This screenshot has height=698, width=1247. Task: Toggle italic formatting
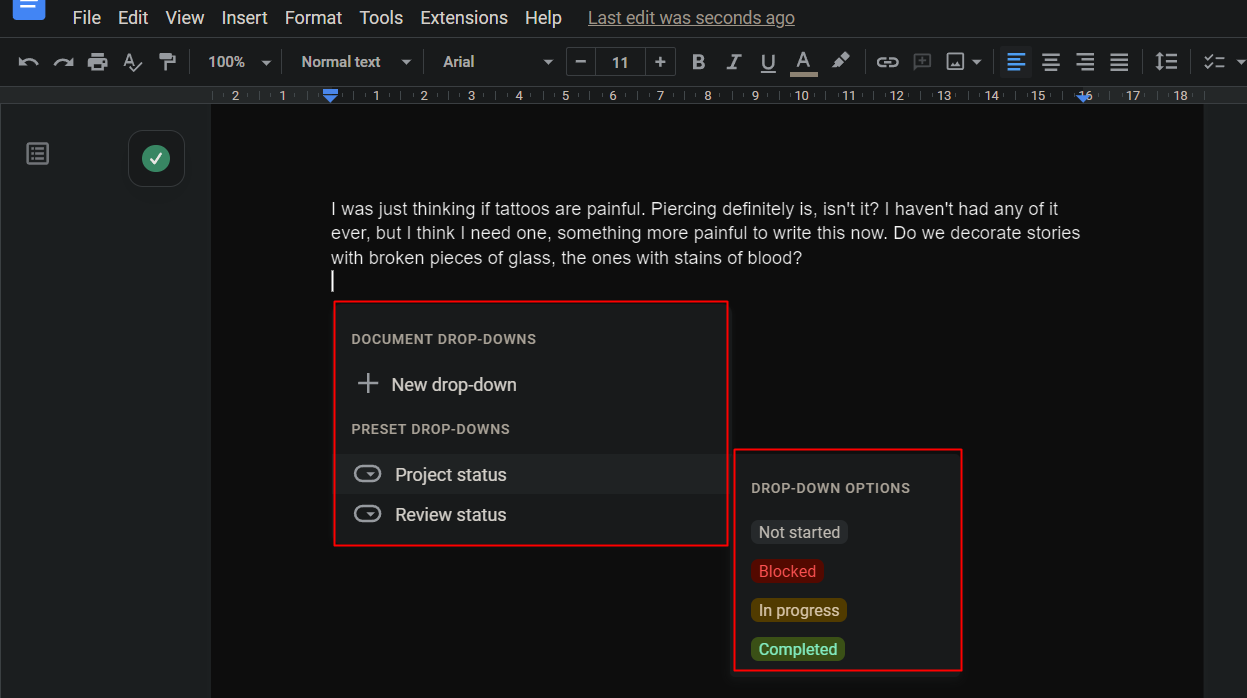coord(733,62)
